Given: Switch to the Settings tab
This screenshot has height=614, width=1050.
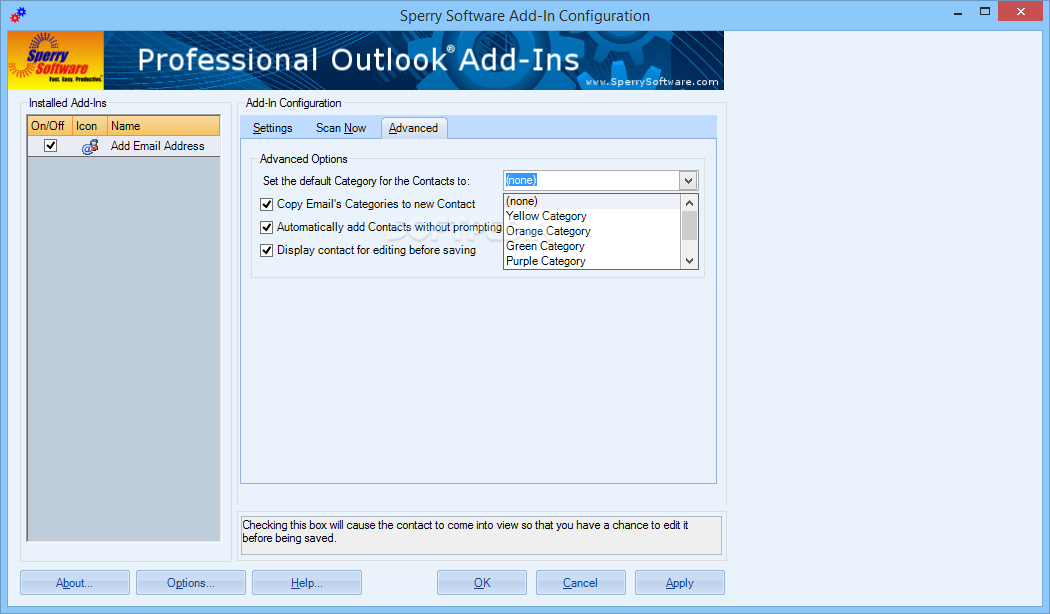Looking at the screenshot, I should click(273, 128).
